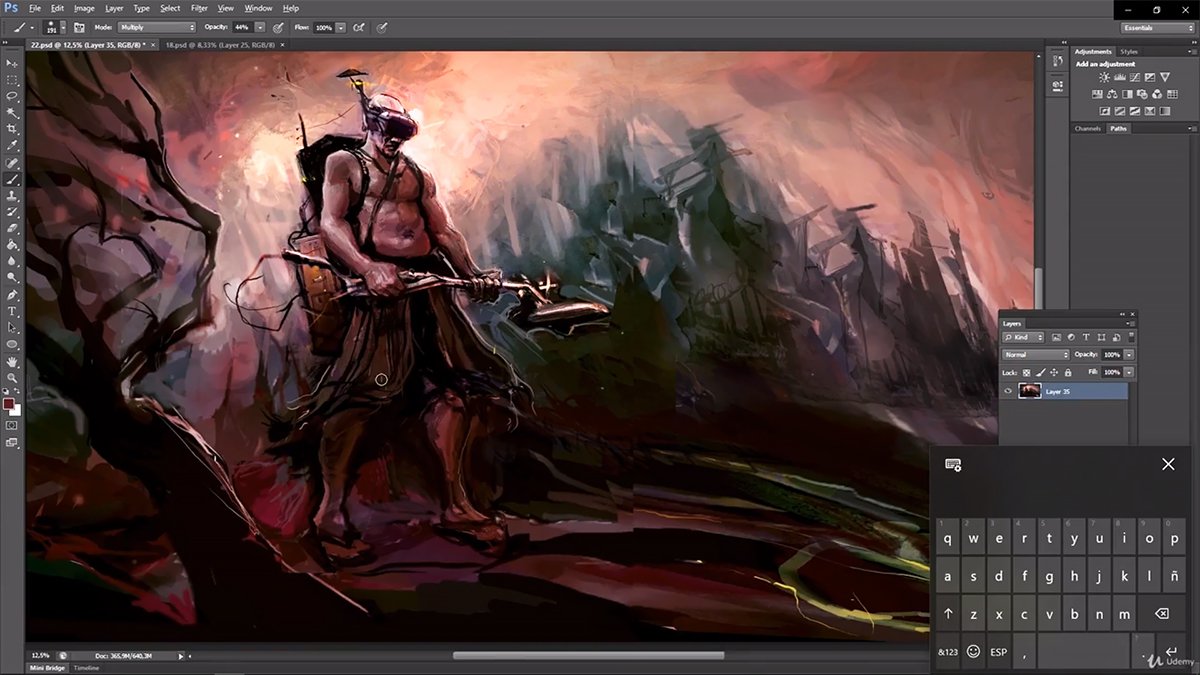Image resolution: width=1200 pixels, height=675 pixels.
Task: Toggle the pixel layer filter in Layers
Action: (1056, 338)
